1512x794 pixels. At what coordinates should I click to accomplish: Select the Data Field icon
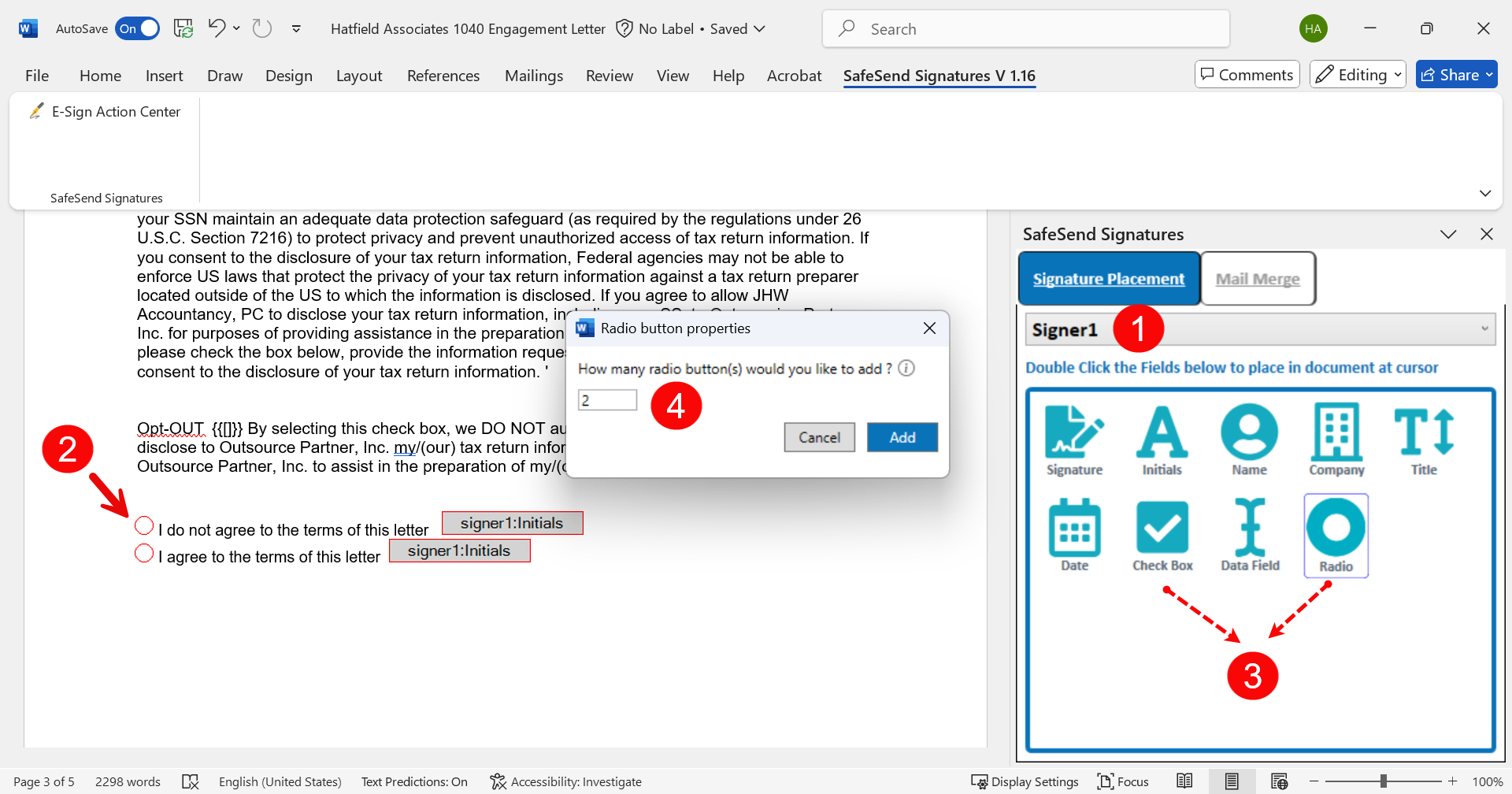tap(1250, 536)
